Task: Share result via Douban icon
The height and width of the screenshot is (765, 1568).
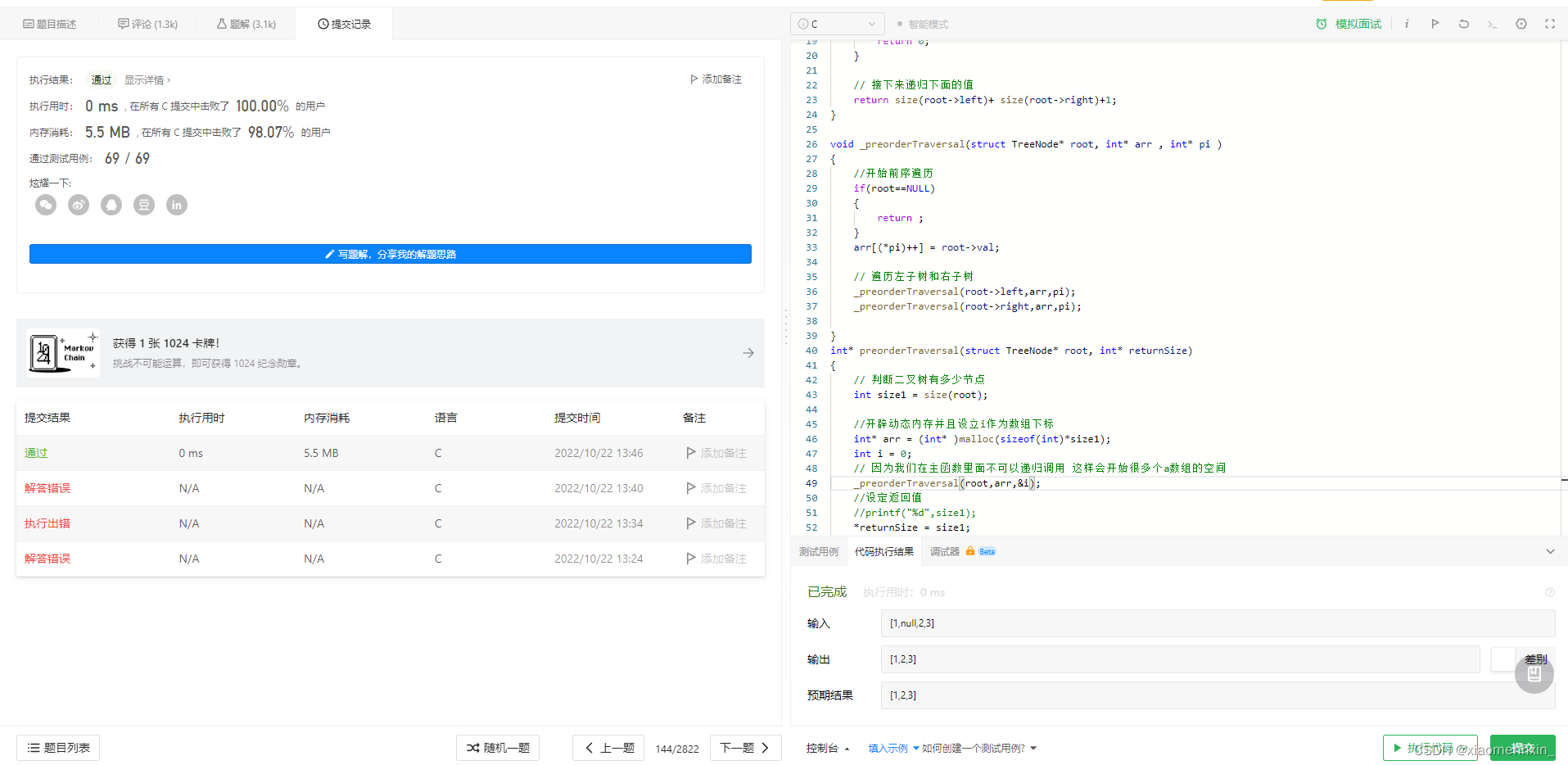Action: click(x=144, y=205)
